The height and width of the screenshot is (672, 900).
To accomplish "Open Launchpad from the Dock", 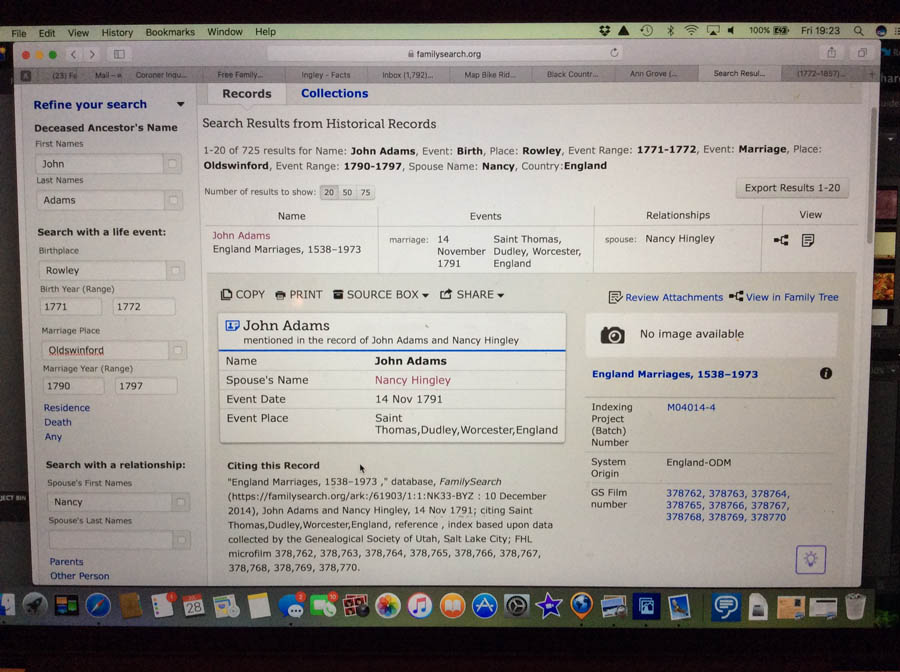I will [x=34, y=605].
